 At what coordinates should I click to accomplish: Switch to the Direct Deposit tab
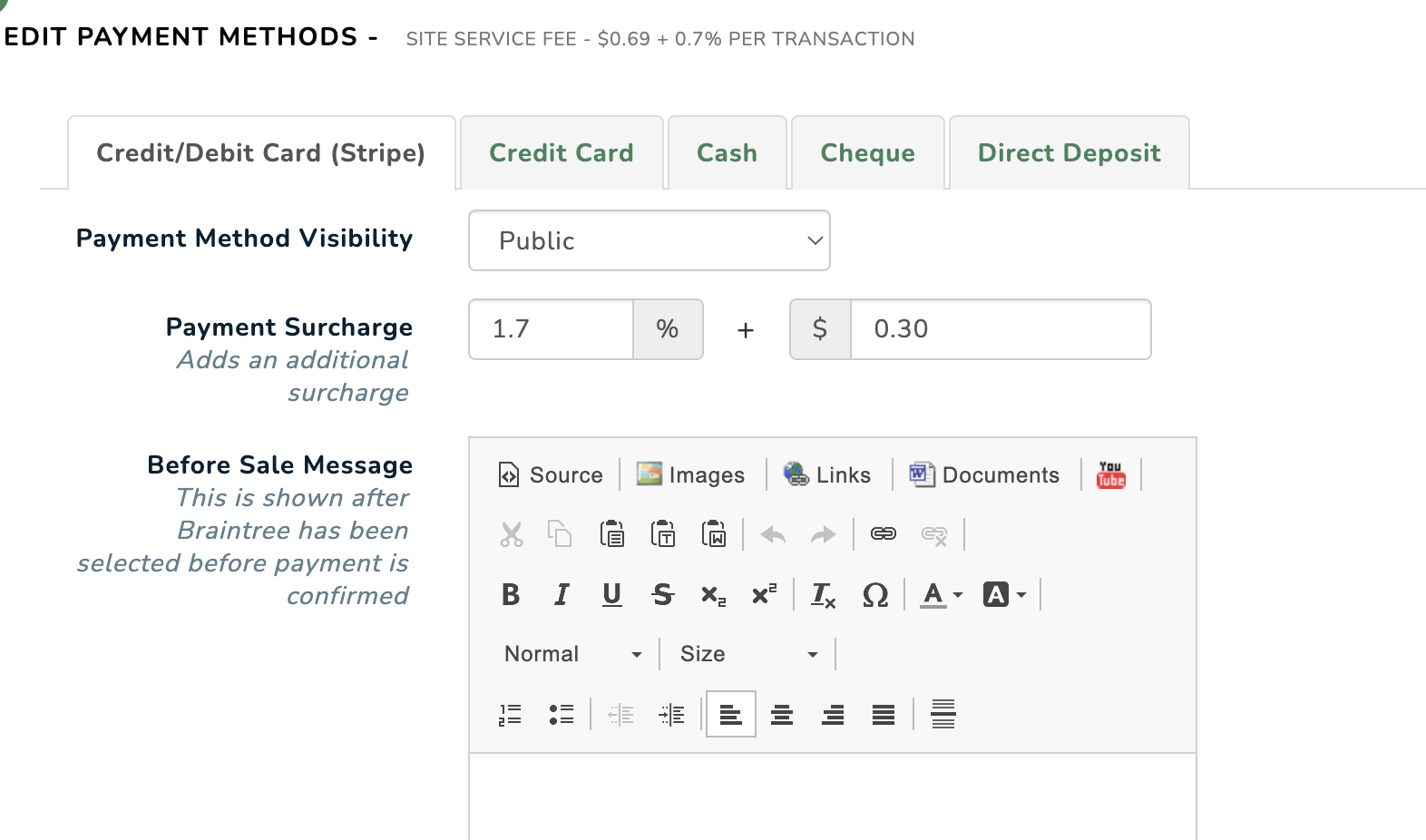point(1069,153)
